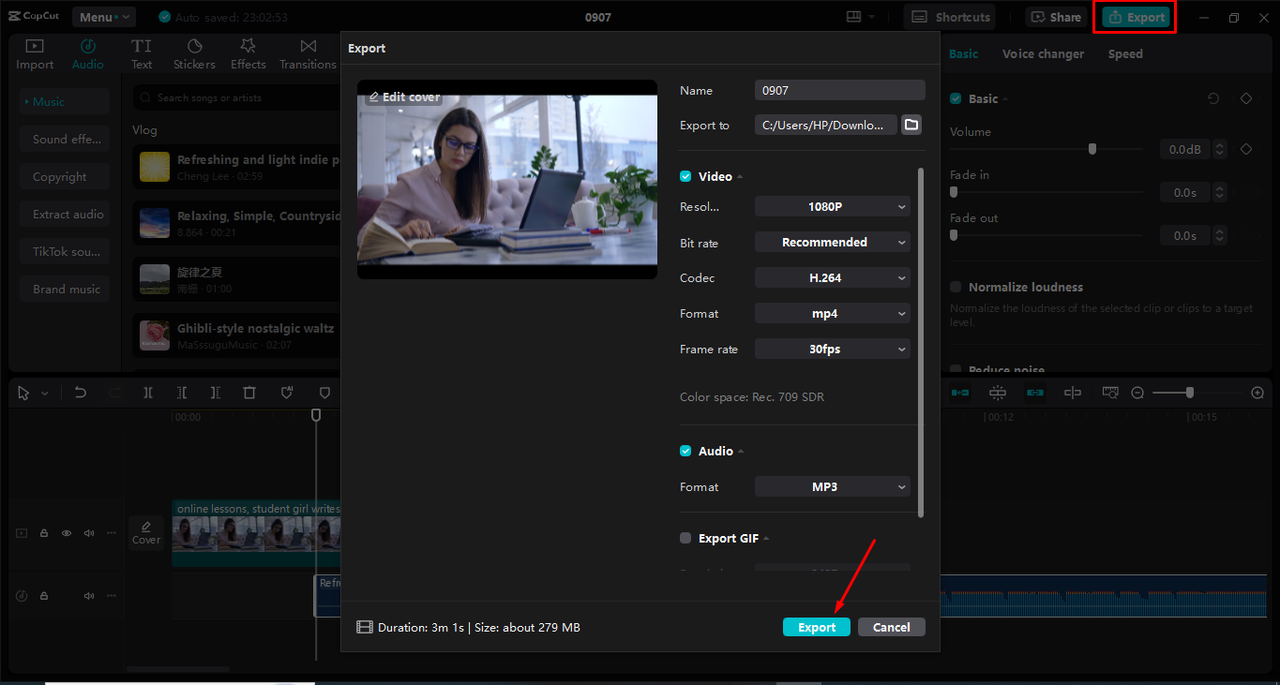Click the timeline zoom in magnifier
Viewport: 1280px width, 685px height.
click(x=1258, y=393)
